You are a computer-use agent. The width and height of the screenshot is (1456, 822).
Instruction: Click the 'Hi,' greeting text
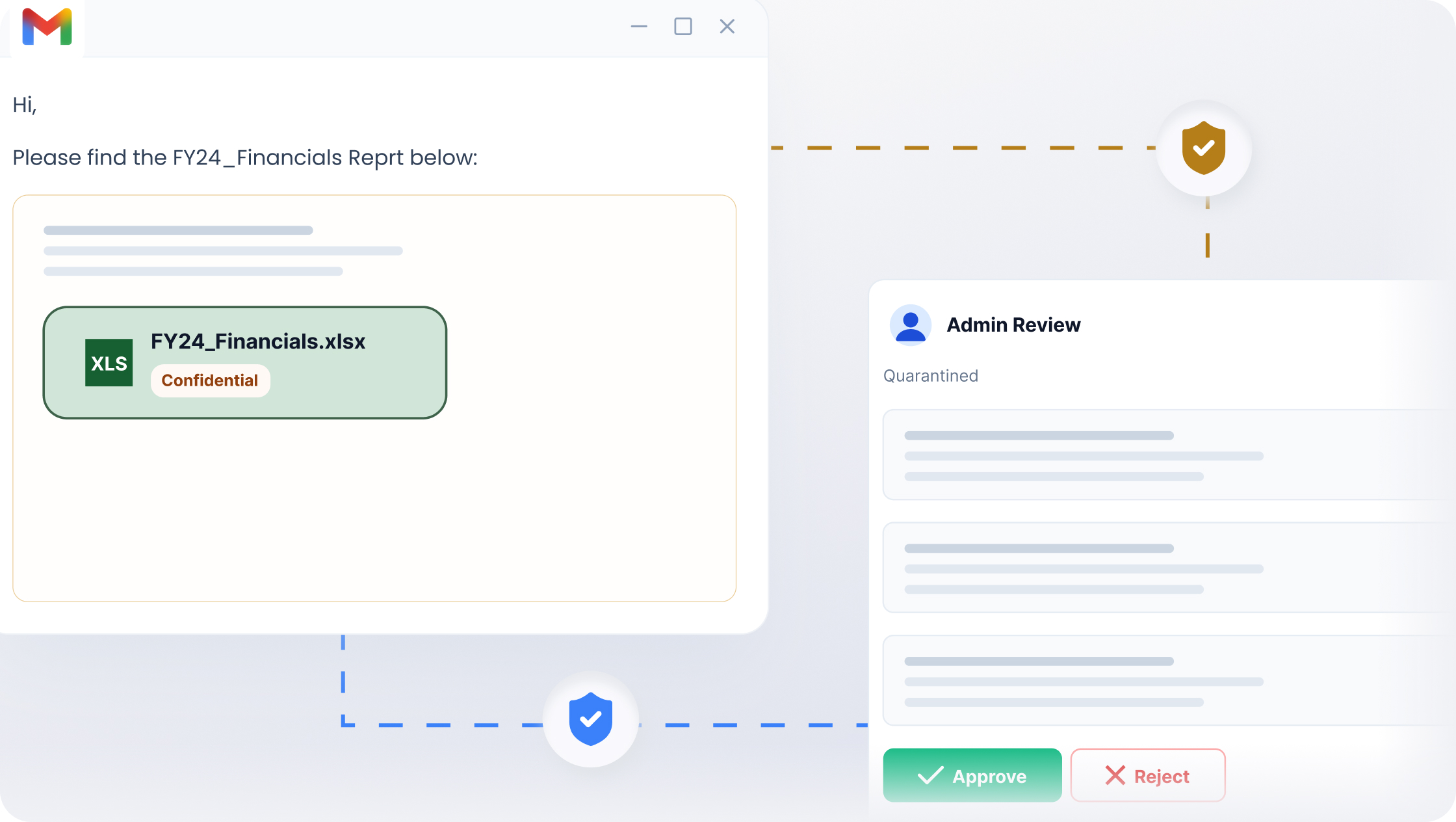point(25,105)
